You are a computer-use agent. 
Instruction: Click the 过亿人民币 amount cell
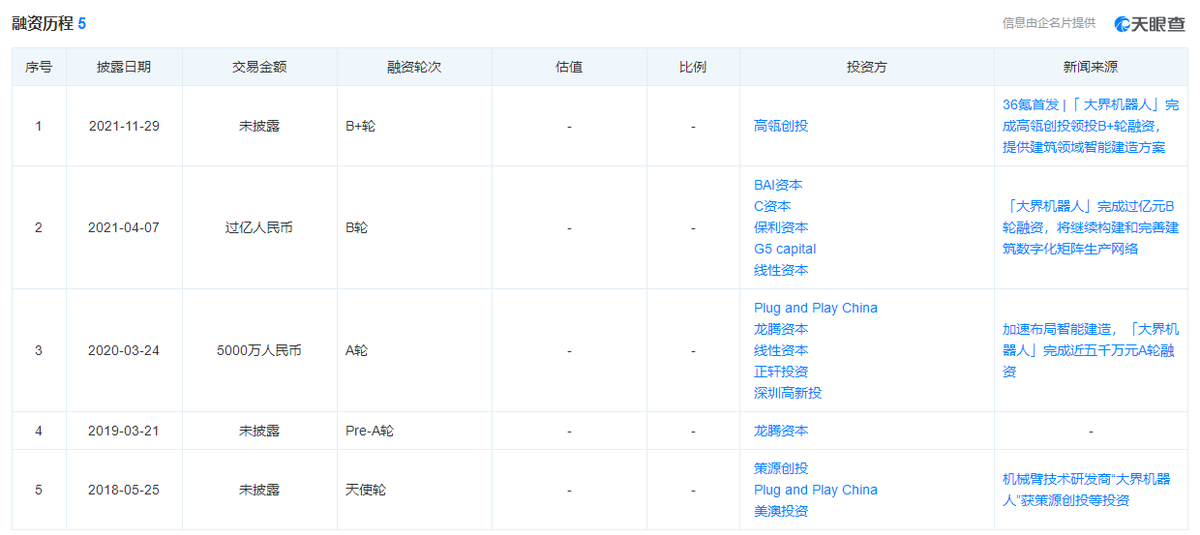click(x=259, y=228)
